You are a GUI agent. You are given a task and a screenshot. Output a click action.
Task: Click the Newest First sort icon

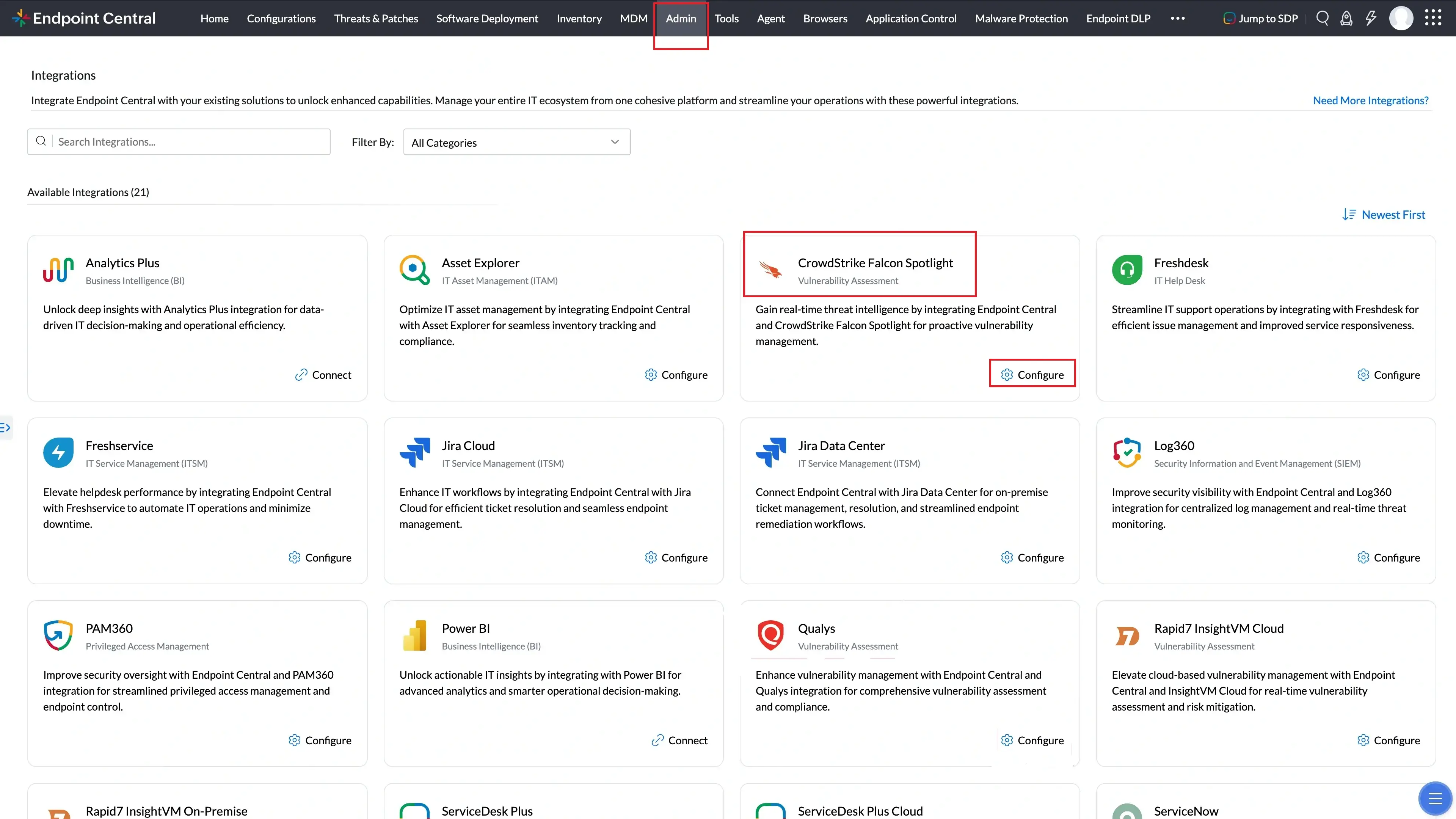[x=1349, y=214]
